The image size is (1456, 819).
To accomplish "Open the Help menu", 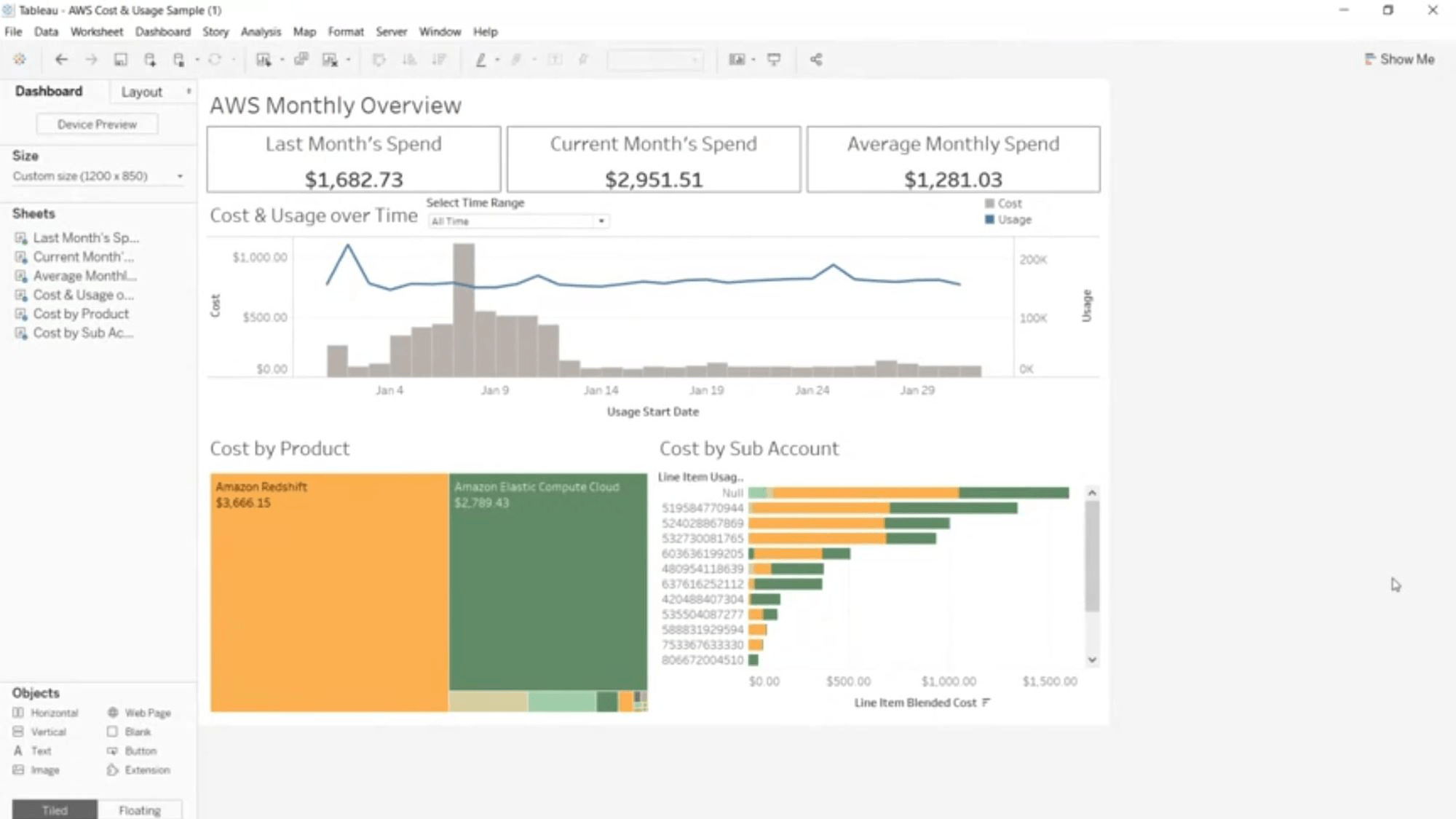I will (486, 32).
